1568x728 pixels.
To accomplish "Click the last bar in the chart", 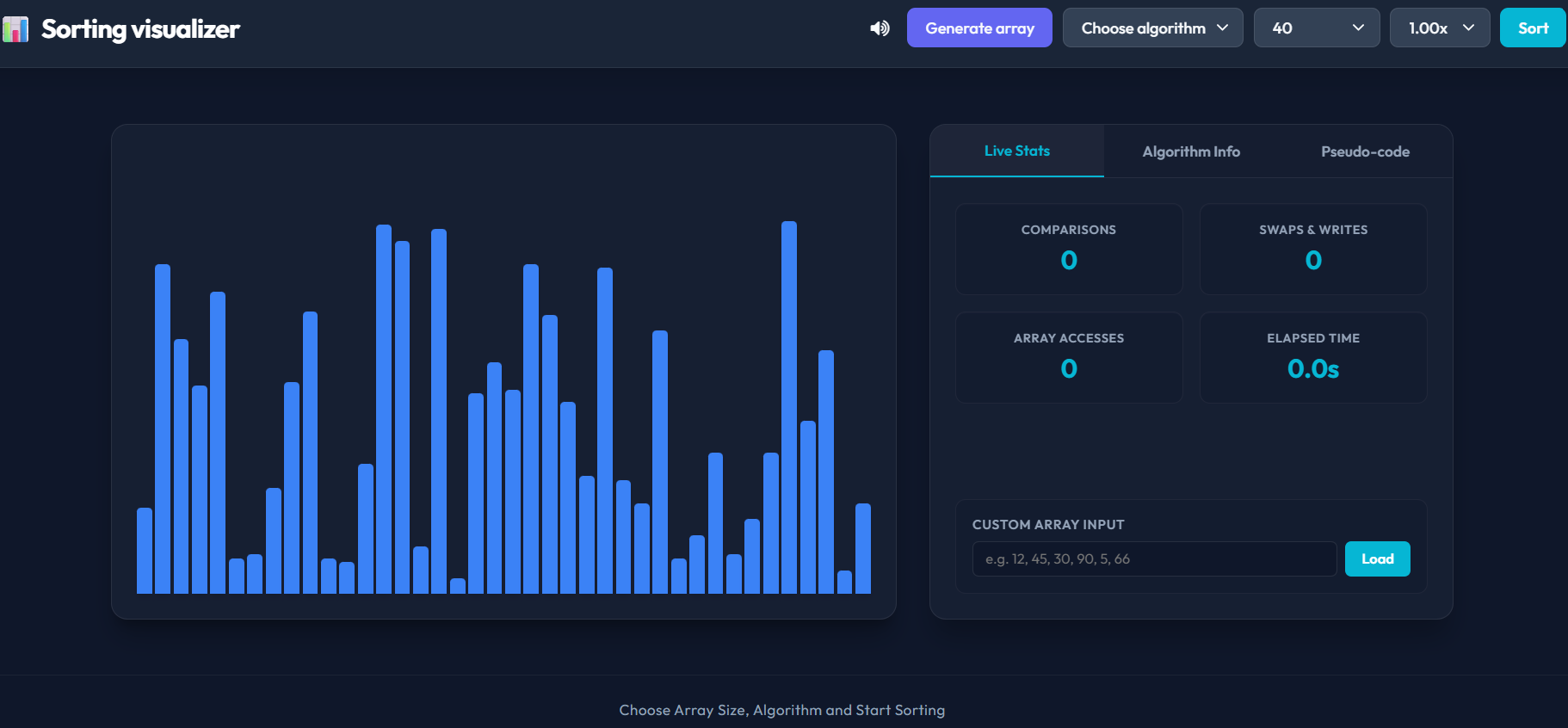I will coord(863,548).
